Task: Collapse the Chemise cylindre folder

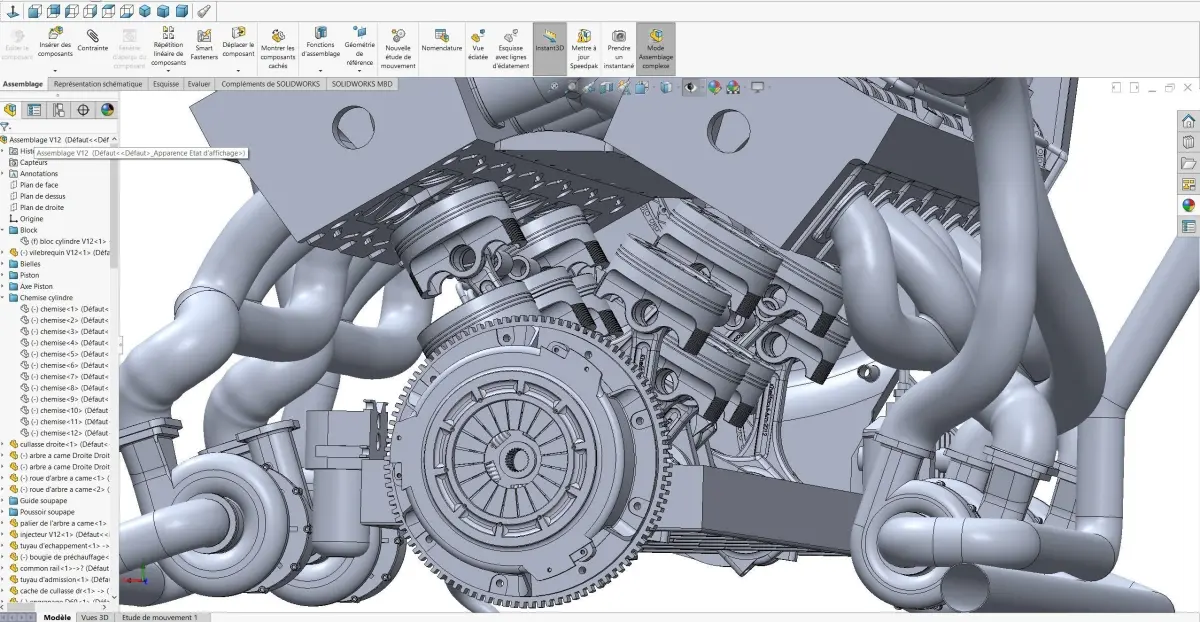Action: (4, 297)
